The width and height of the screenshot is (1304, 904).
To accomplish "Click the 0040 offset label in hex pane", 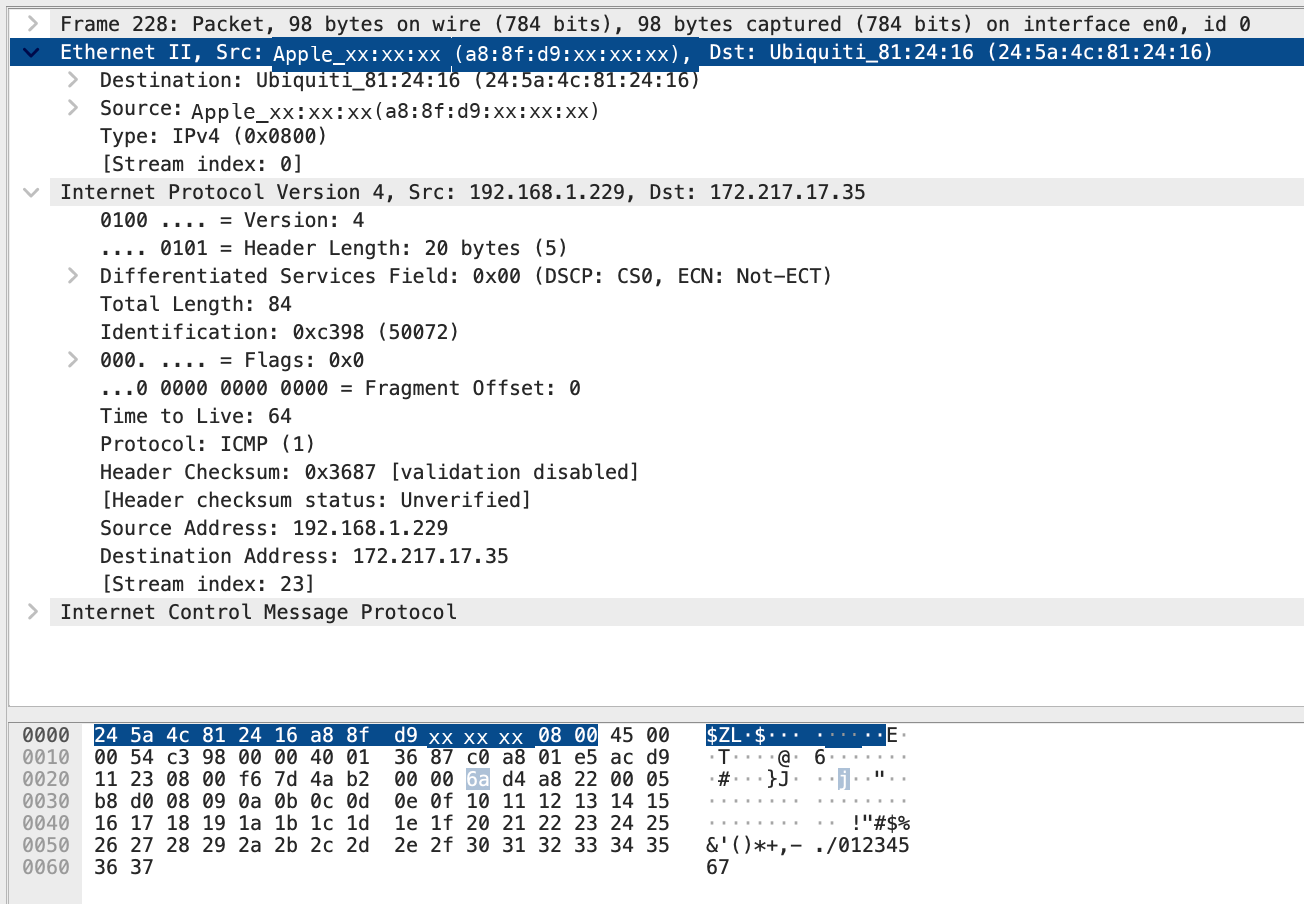I will click(46, 824).
